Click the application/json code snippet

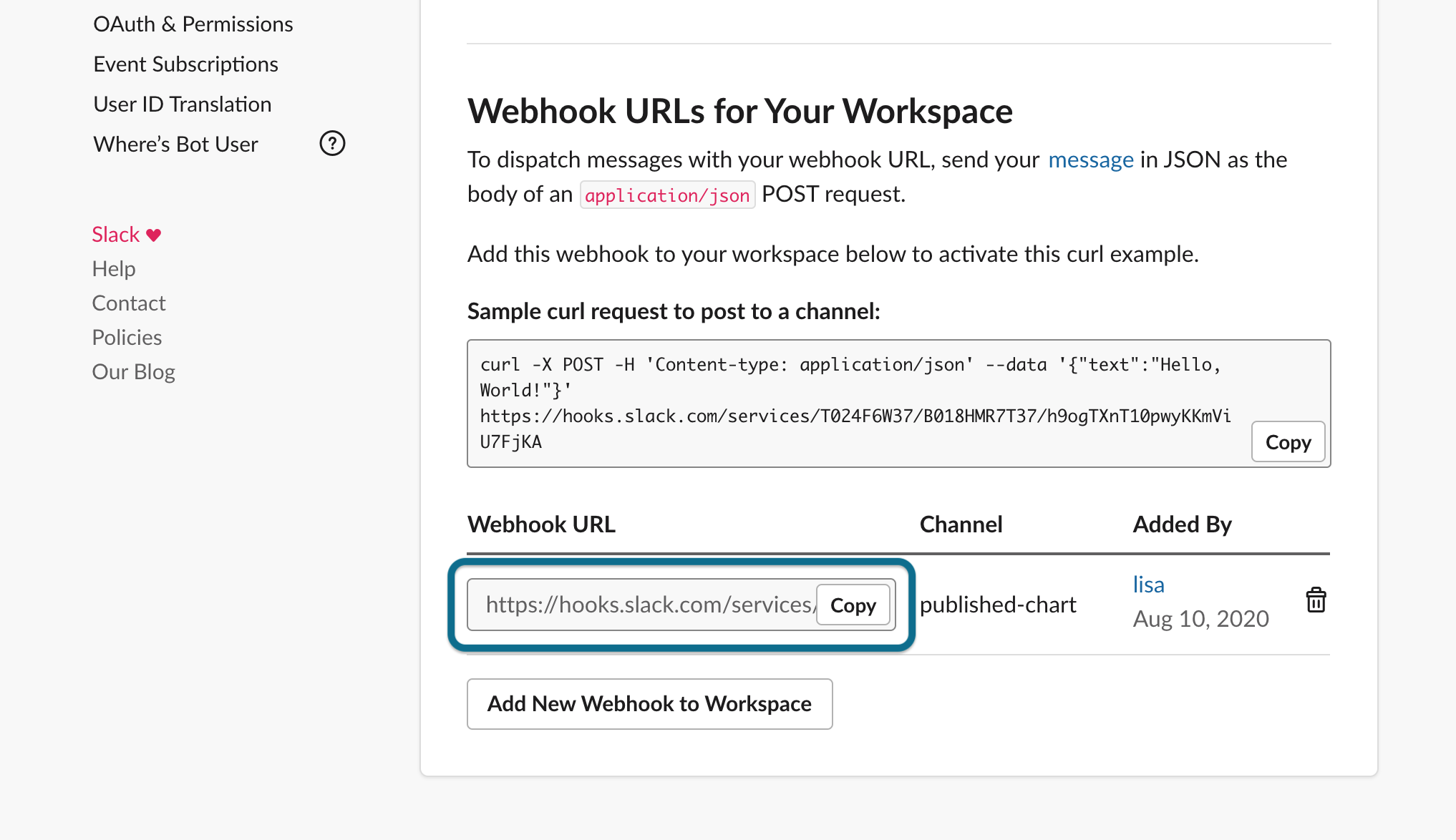click(667, 195)
